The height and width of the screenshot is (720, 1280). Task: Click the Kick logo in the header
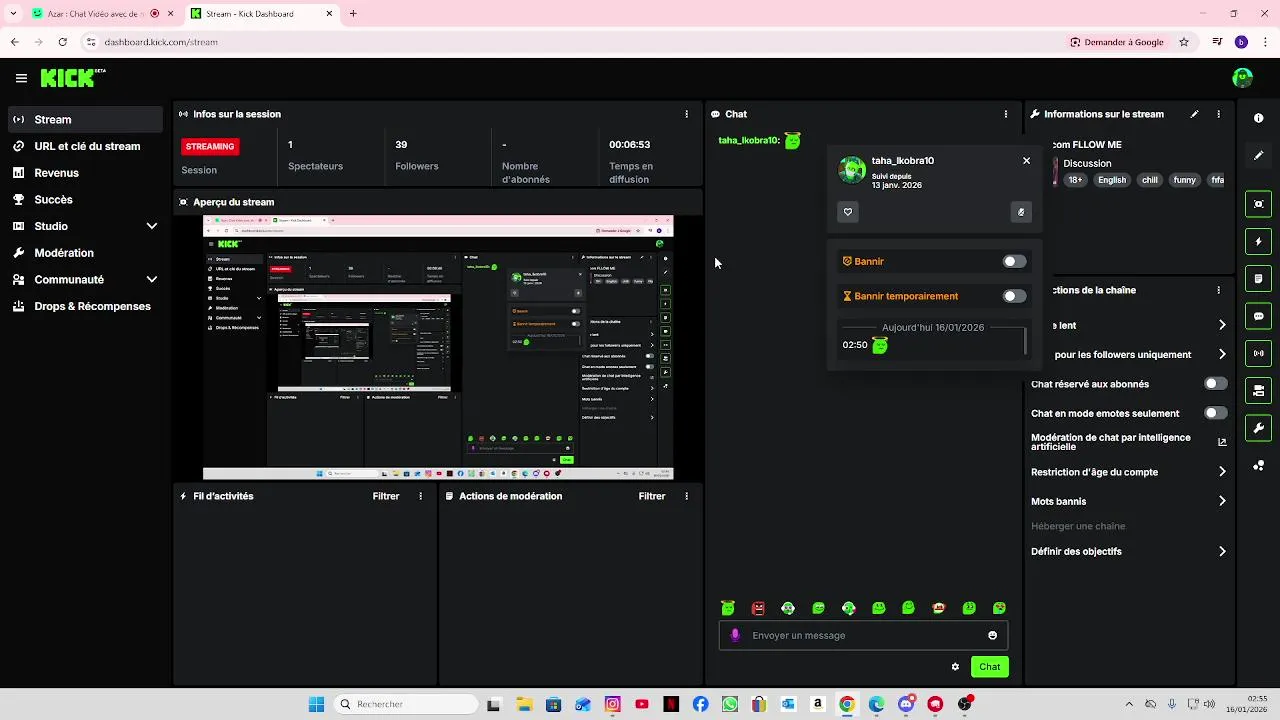[72, 78]
